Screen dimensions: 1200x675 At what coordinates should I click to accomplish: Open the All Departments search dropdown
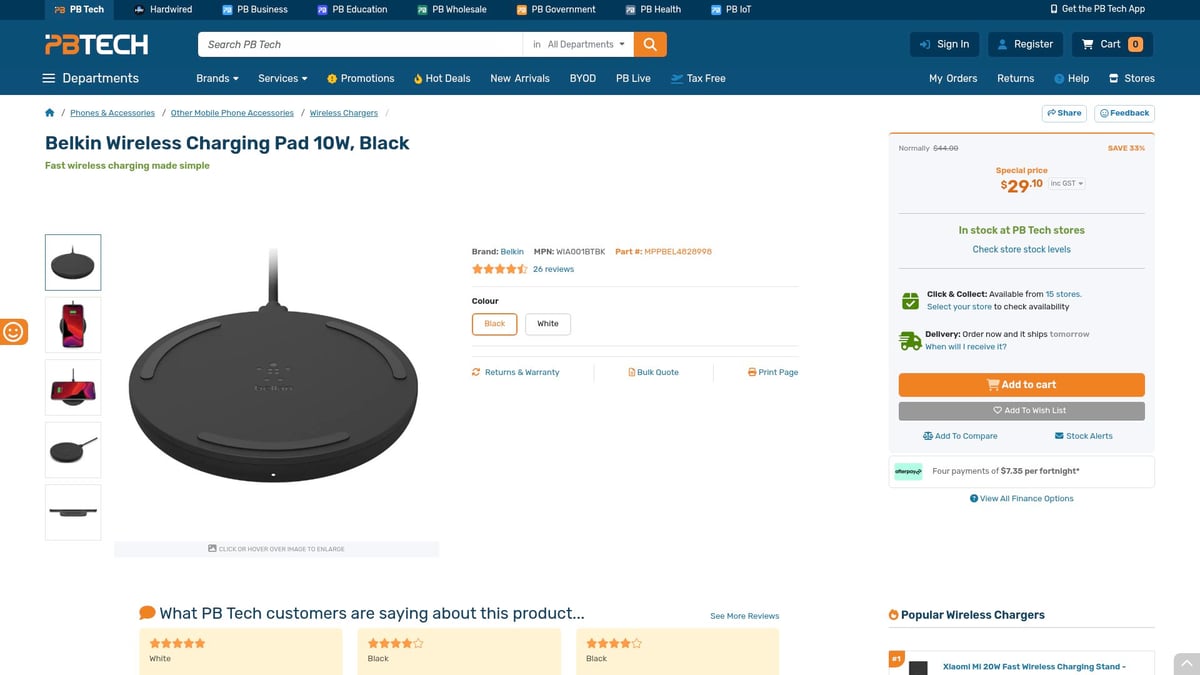coord(580,44)
